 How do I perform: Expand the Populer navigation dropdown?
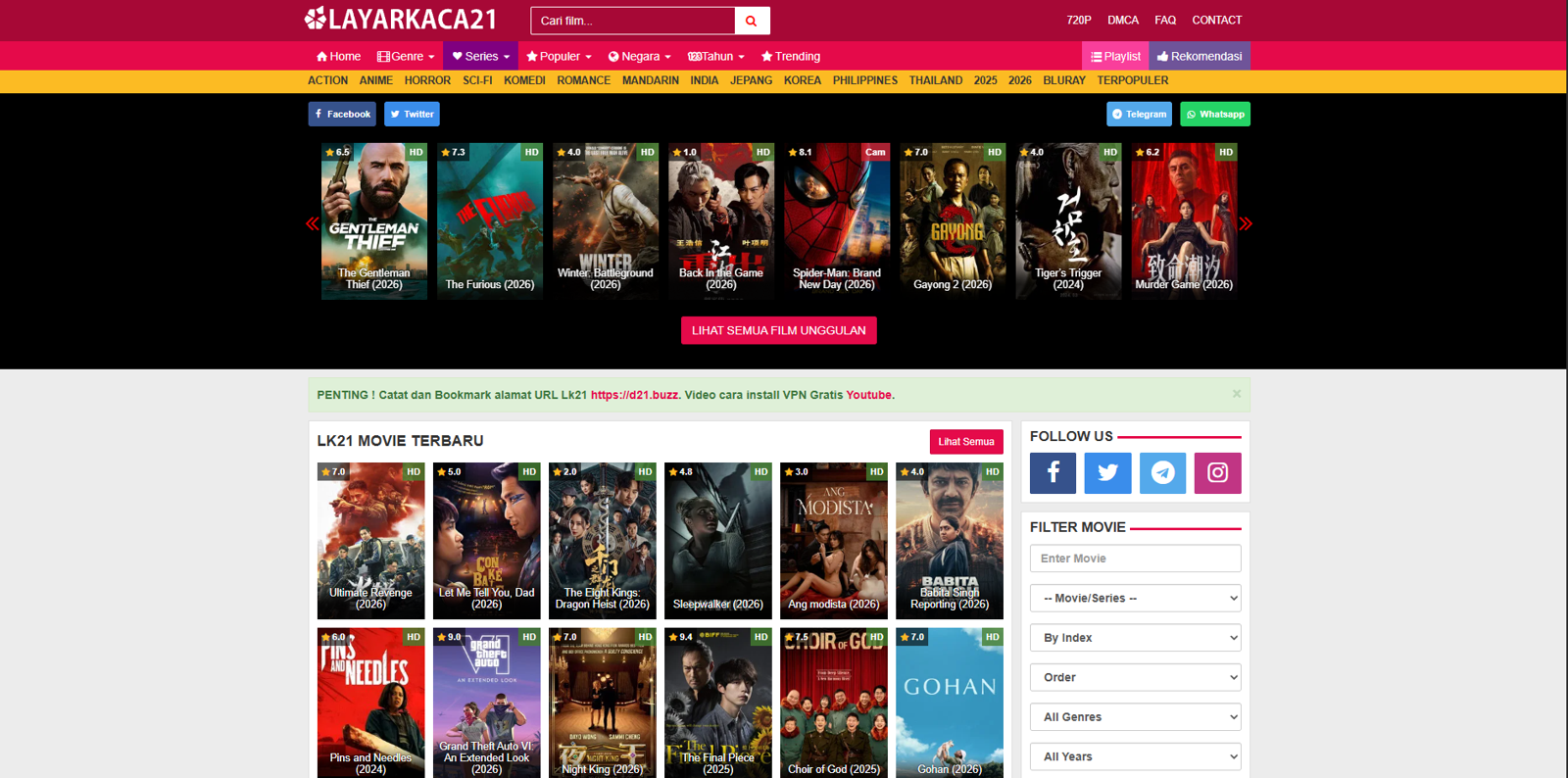coord(559,57)
